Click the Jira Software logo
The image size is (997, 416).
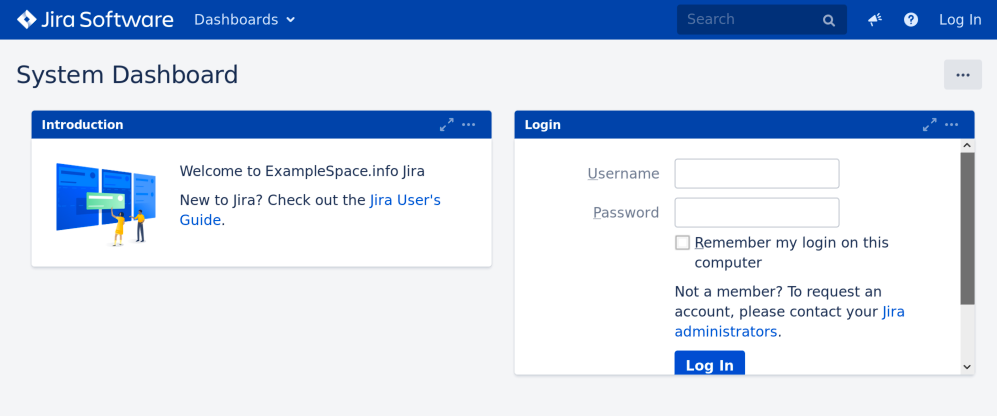coord(95,20)
